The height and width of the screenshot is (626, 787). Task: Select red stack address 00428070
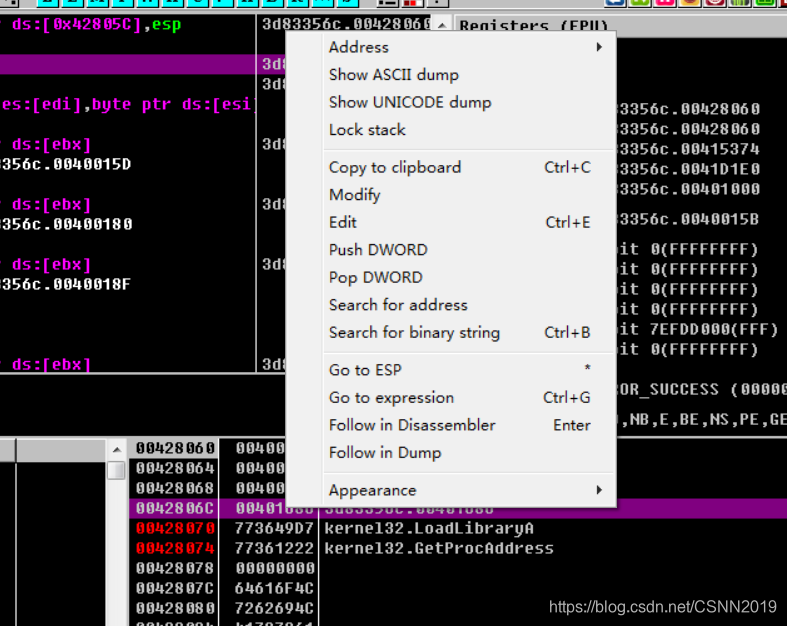pos(175,528)
